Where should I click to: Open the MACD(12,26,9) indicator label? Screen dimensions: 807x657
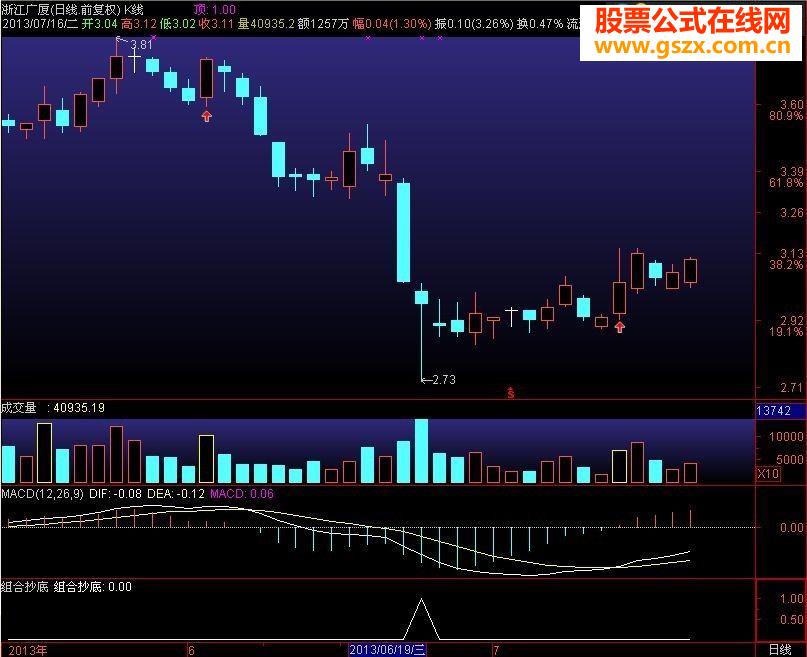[43, 494]
